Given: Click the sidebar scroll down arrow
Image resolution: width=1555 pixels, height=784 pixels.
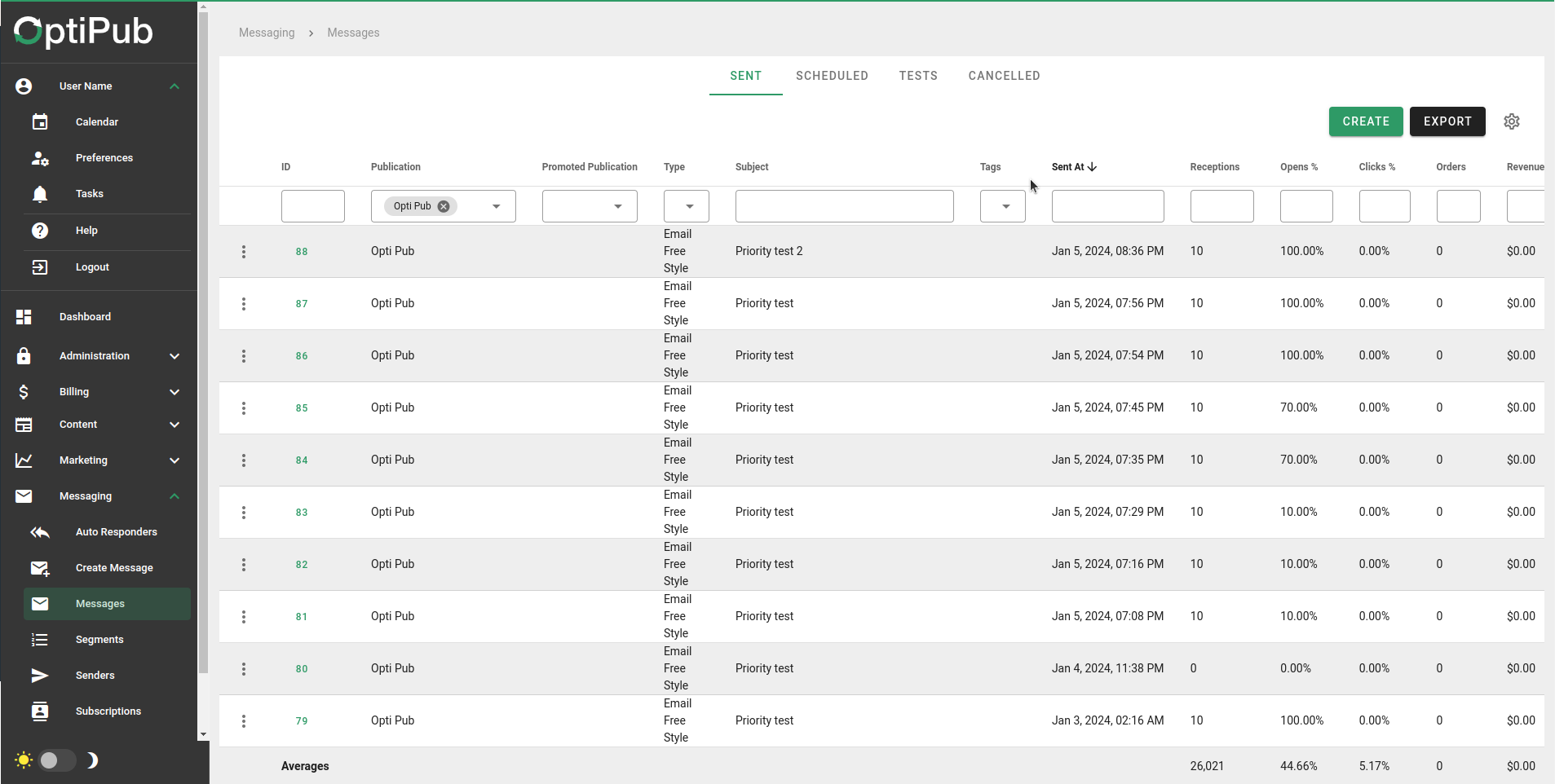Looking at the screenshot, I should [203, 735].
